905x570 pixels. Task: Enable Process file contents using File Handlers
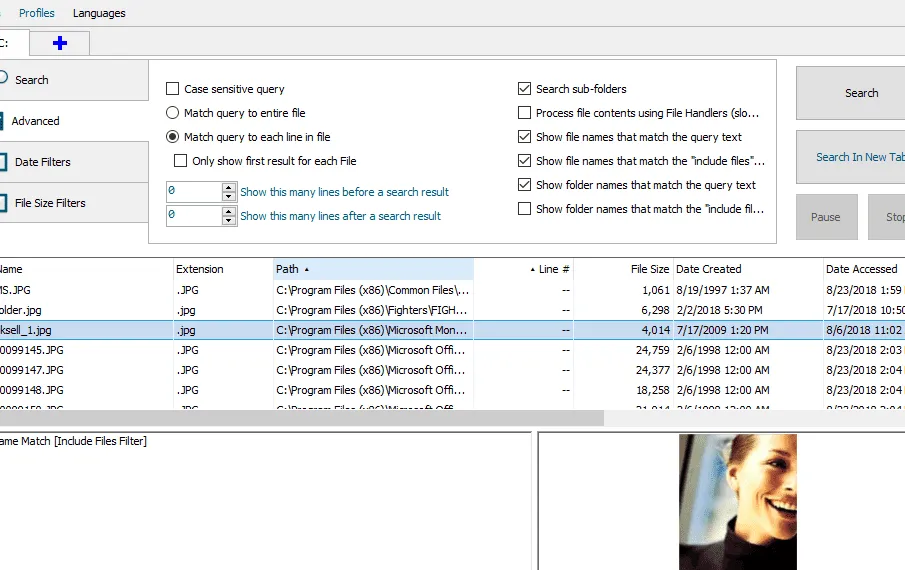[x=525, y=113]
